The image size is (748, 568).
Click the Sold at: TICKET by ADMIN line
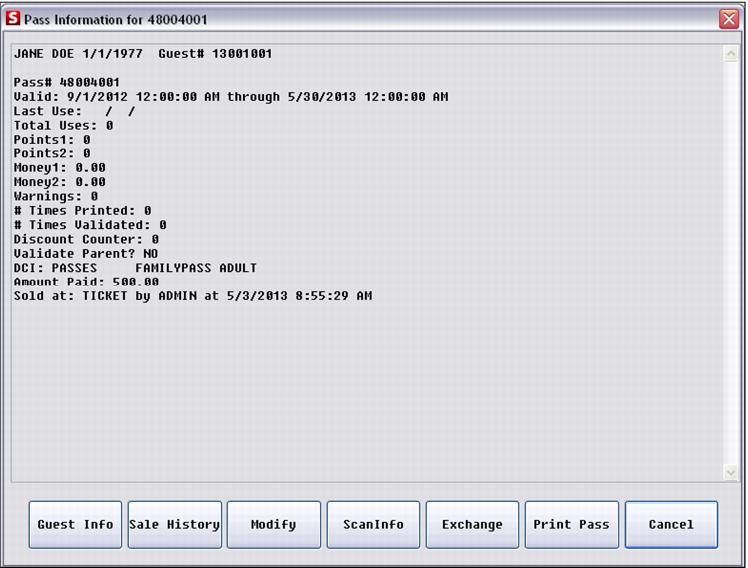coord(192,296)
